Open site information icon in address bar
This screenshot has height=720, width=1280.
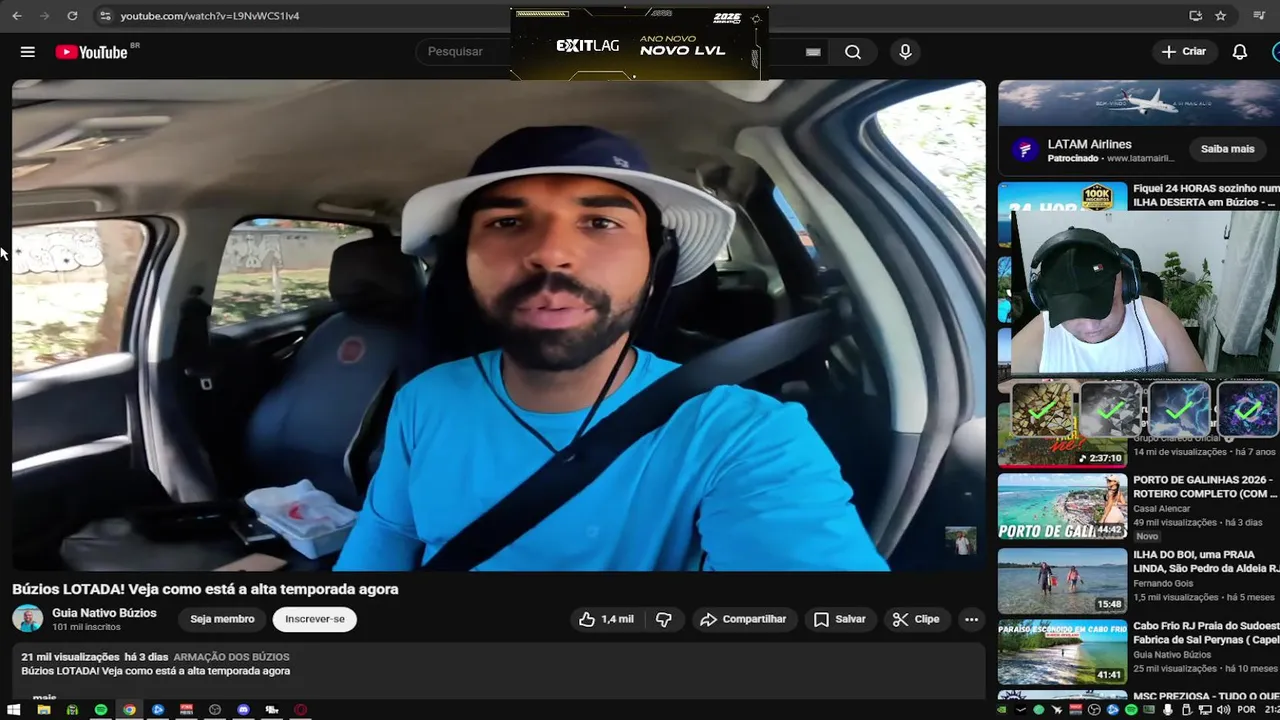coord(106,16)
